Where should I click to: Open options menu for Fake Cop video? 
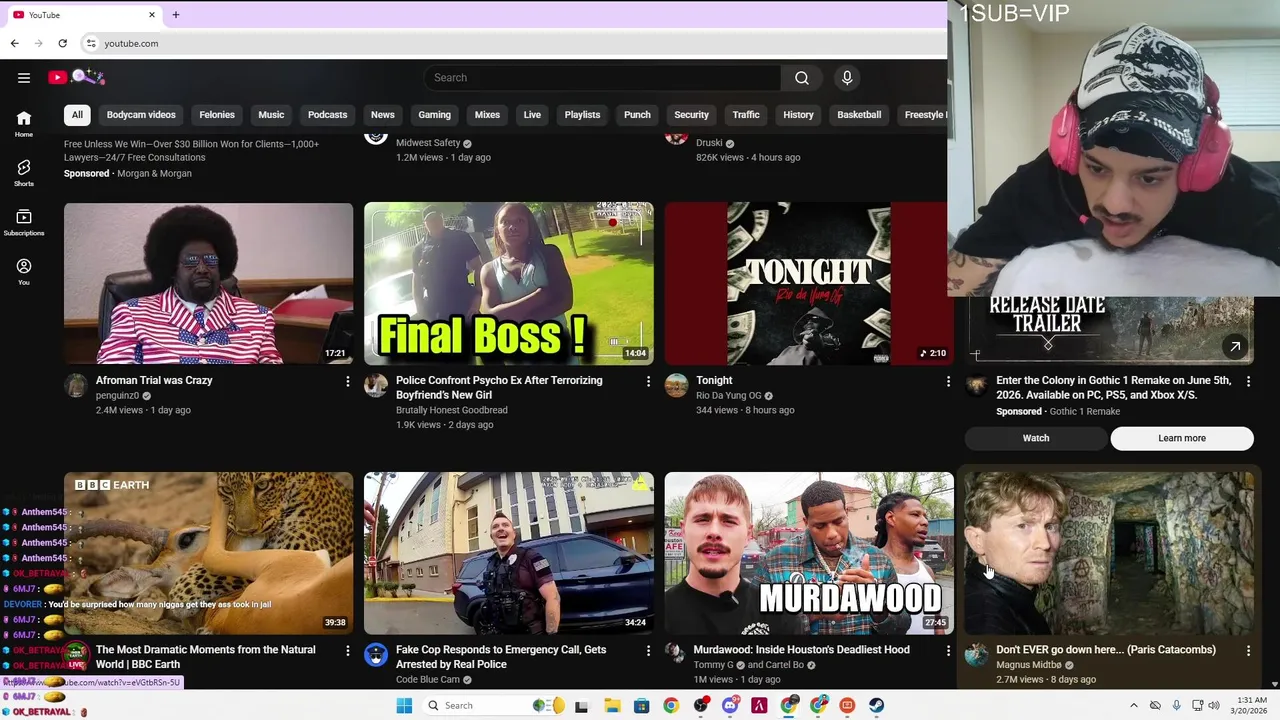pos(648,651)
